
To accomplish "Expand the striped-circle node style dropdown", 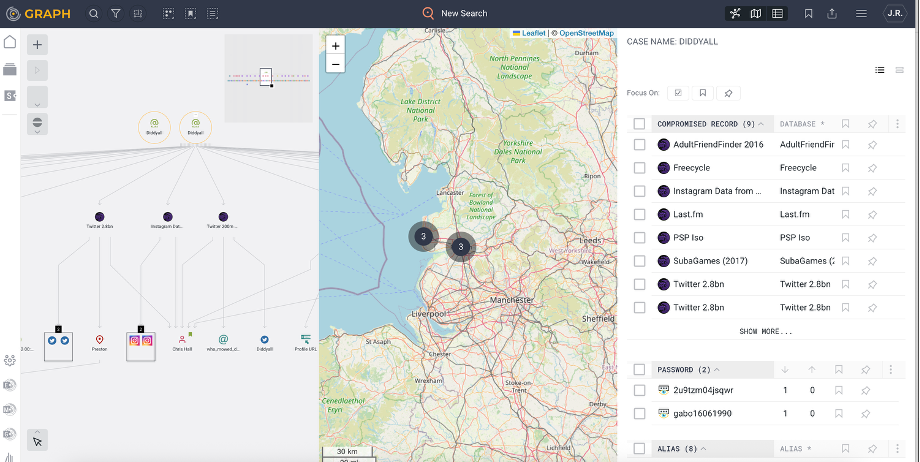I will (x=37, y=124).
